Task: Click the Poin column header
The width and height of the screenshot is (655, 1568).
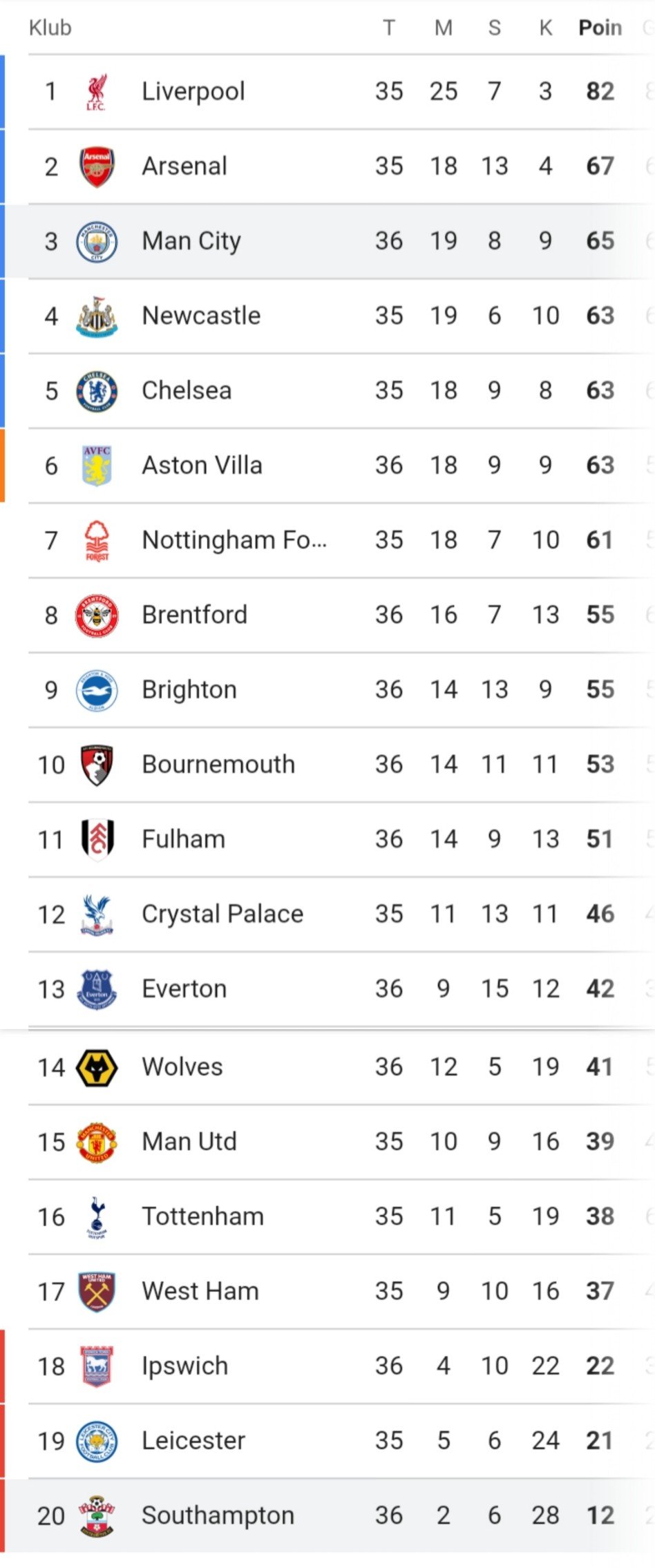Action: 600,28
